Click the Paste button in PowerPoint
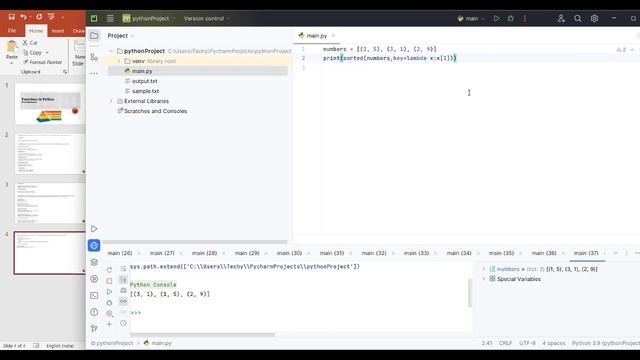This screenshot has width=640, height=360. [x=12, y=53]
